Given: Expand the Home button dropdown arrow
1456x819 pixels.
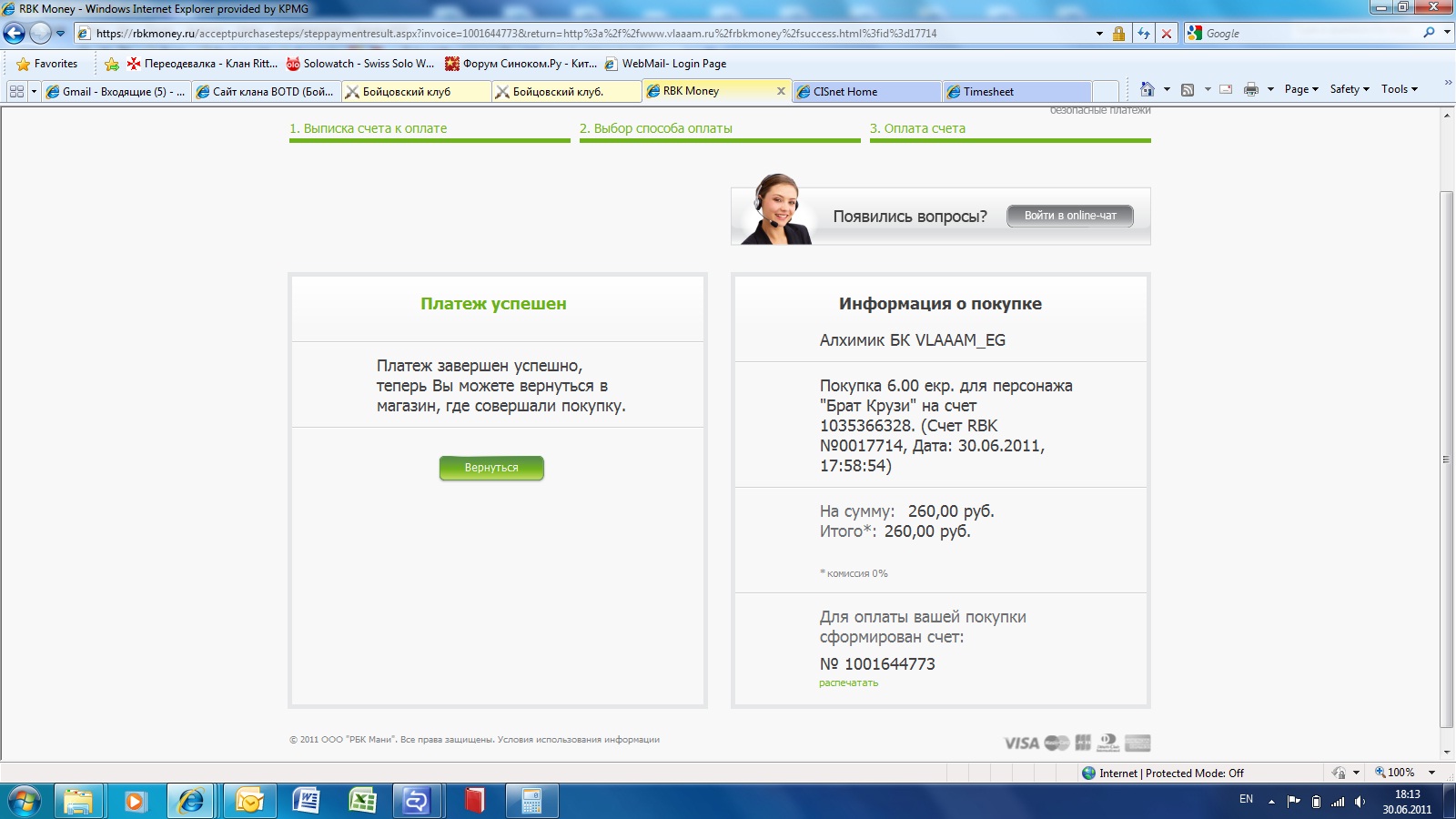Looking at the screenshot, I should point(1167,89).
